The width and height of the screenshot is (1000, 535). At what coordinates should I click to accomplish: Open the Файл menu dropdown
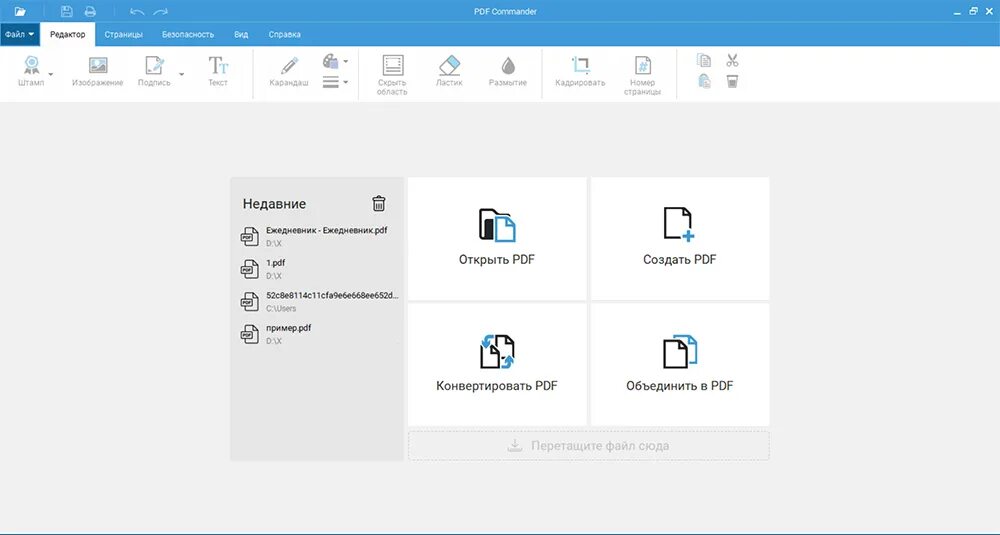tap(20, 34)
